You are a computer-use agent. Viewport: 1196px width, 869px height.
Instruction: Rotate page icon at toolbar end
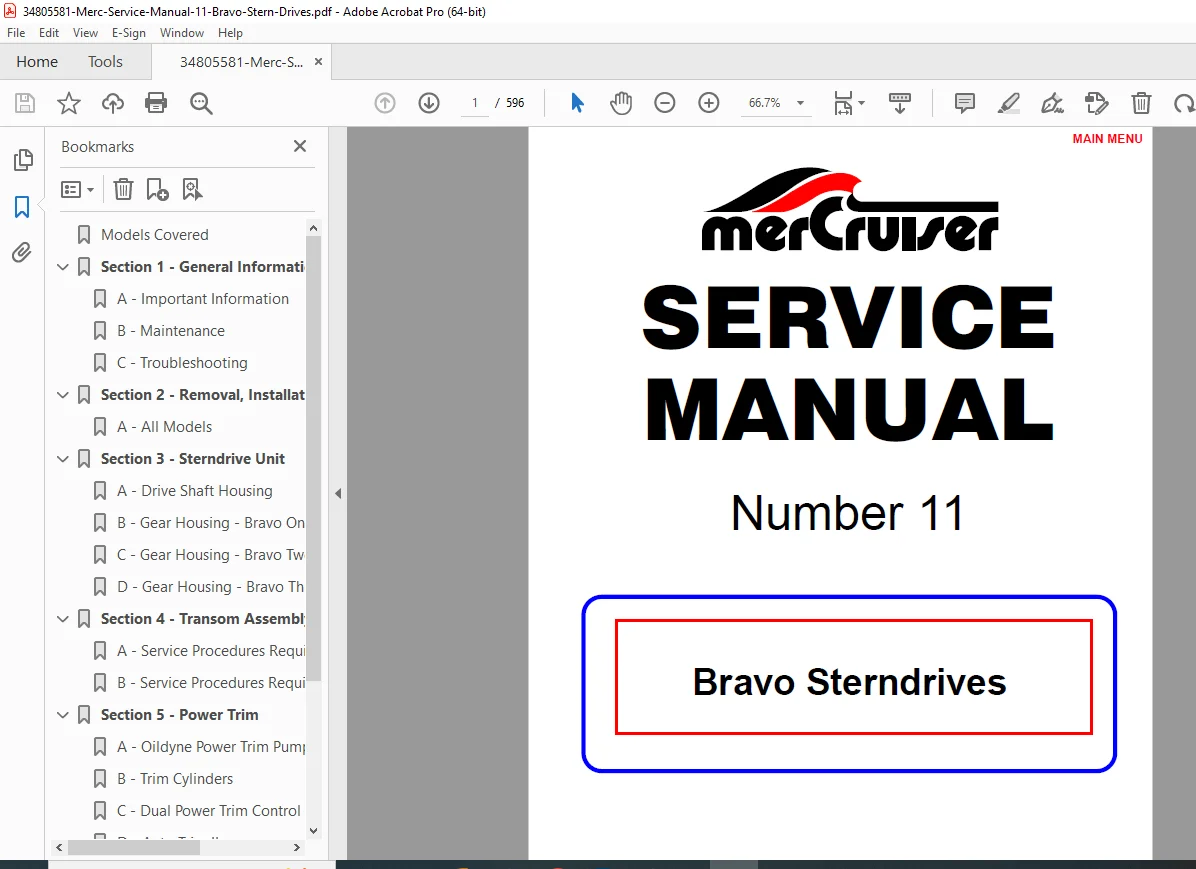tap(1185, 103)
